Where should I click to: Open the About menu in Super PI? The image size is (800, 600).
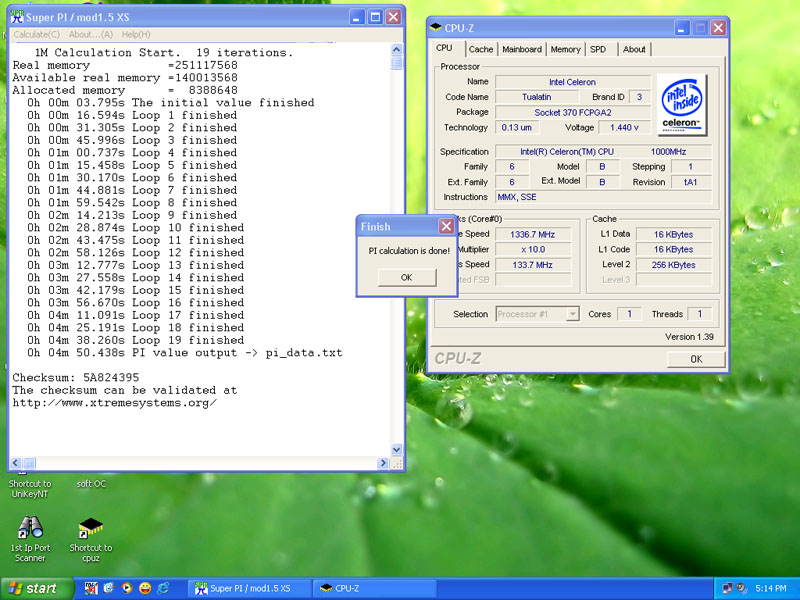[x=90, y=34]
